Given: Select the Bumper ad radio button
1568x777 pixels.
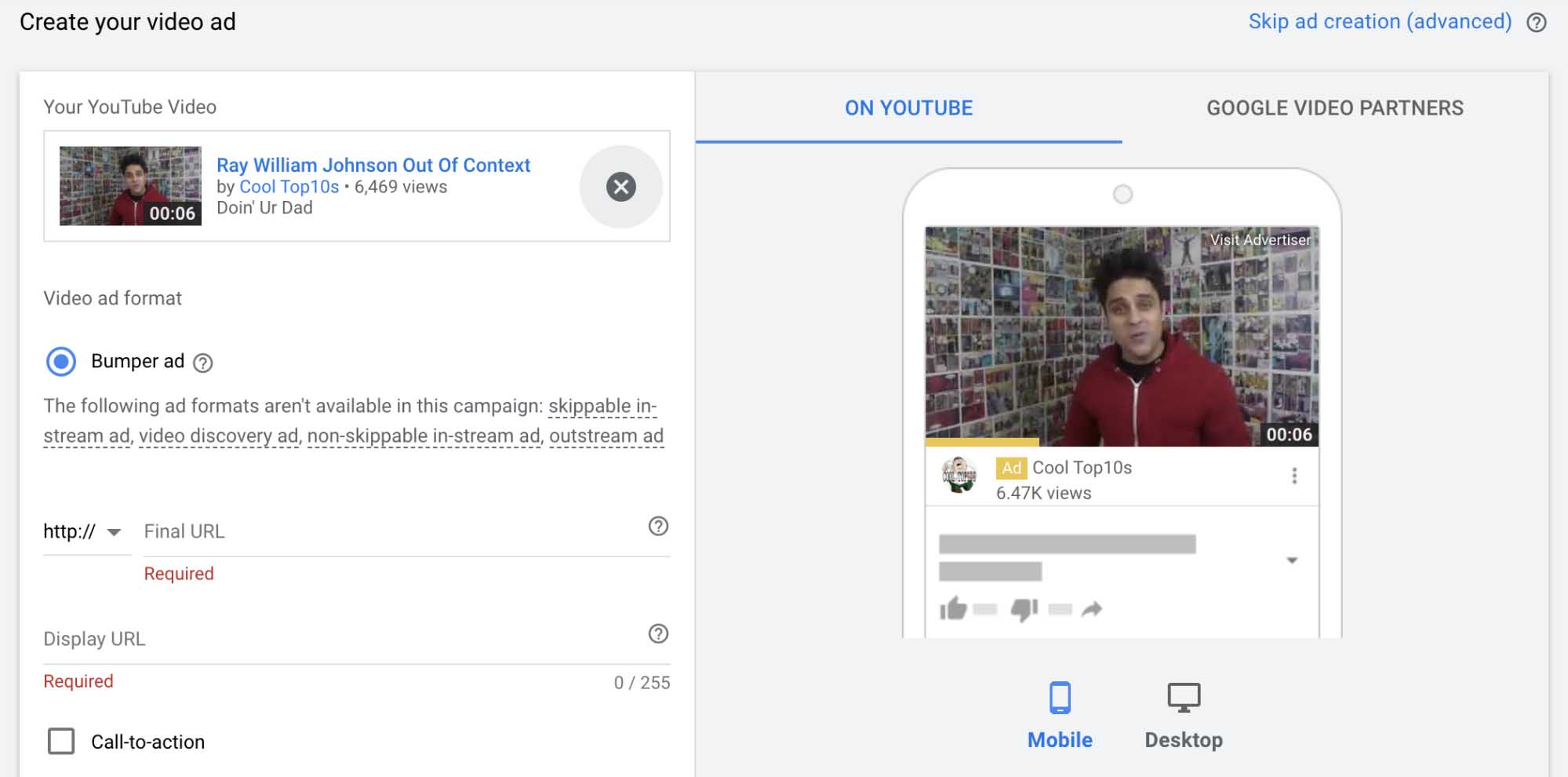Looking at the screenshot, I should (x=61, y=362).
